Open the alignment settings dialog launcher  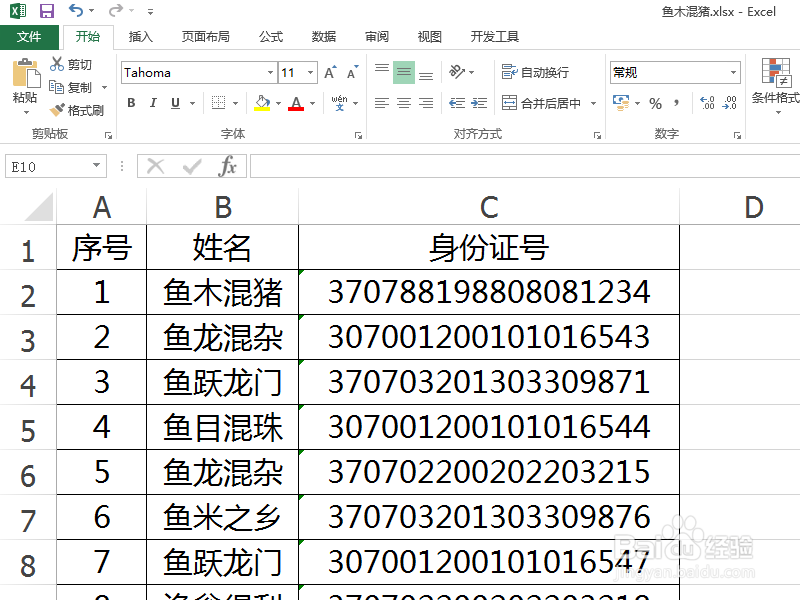point(597,135)
